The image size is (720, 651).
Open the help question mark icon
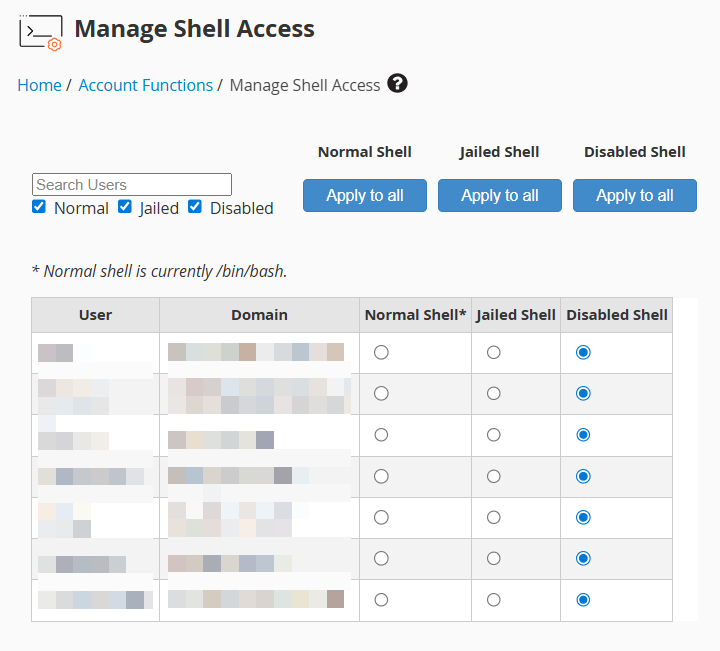point(397,84)
